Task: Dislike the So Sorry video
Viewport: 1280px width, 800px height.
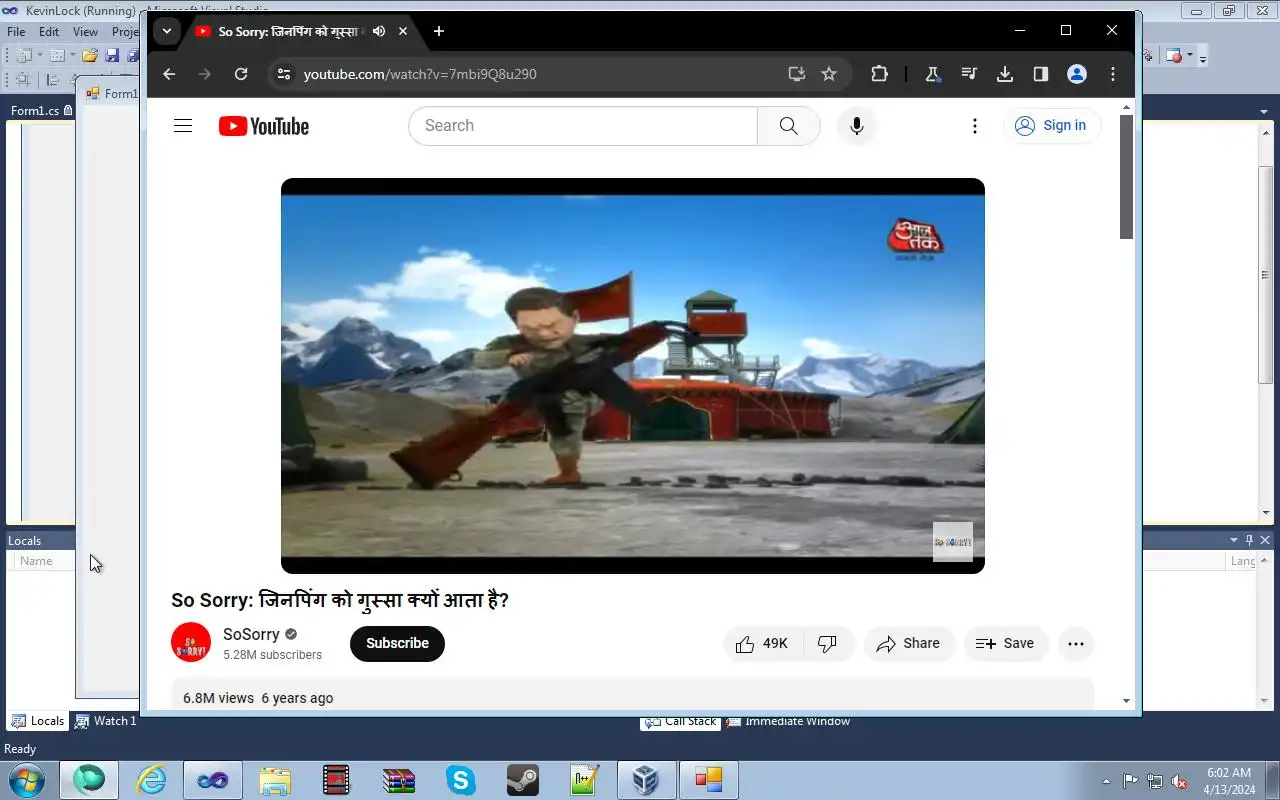Action: coord(827,644)
